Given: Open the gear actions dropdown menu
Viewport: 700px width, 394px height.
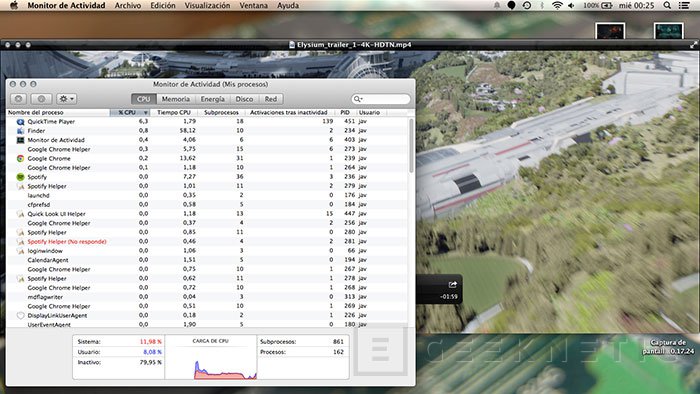Looking at the screenshot, I should pos(67,99).
